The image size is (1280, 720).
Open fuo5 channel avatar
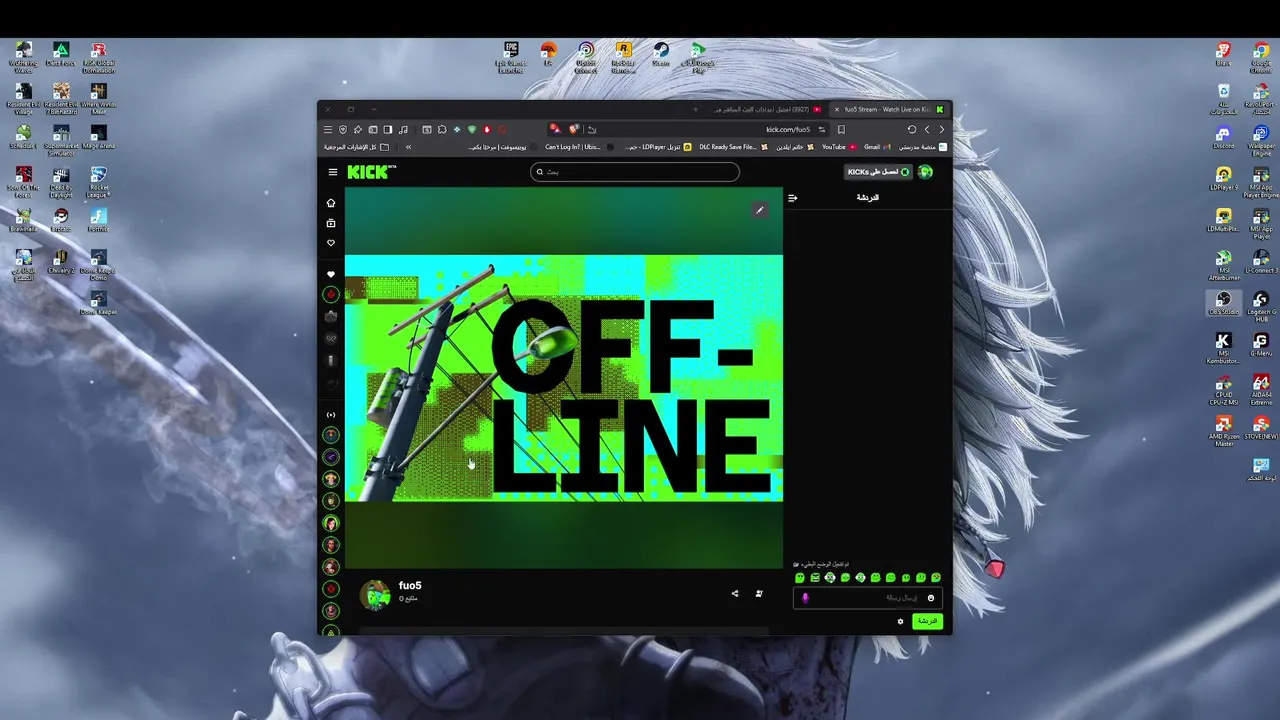tap(376, 594)
